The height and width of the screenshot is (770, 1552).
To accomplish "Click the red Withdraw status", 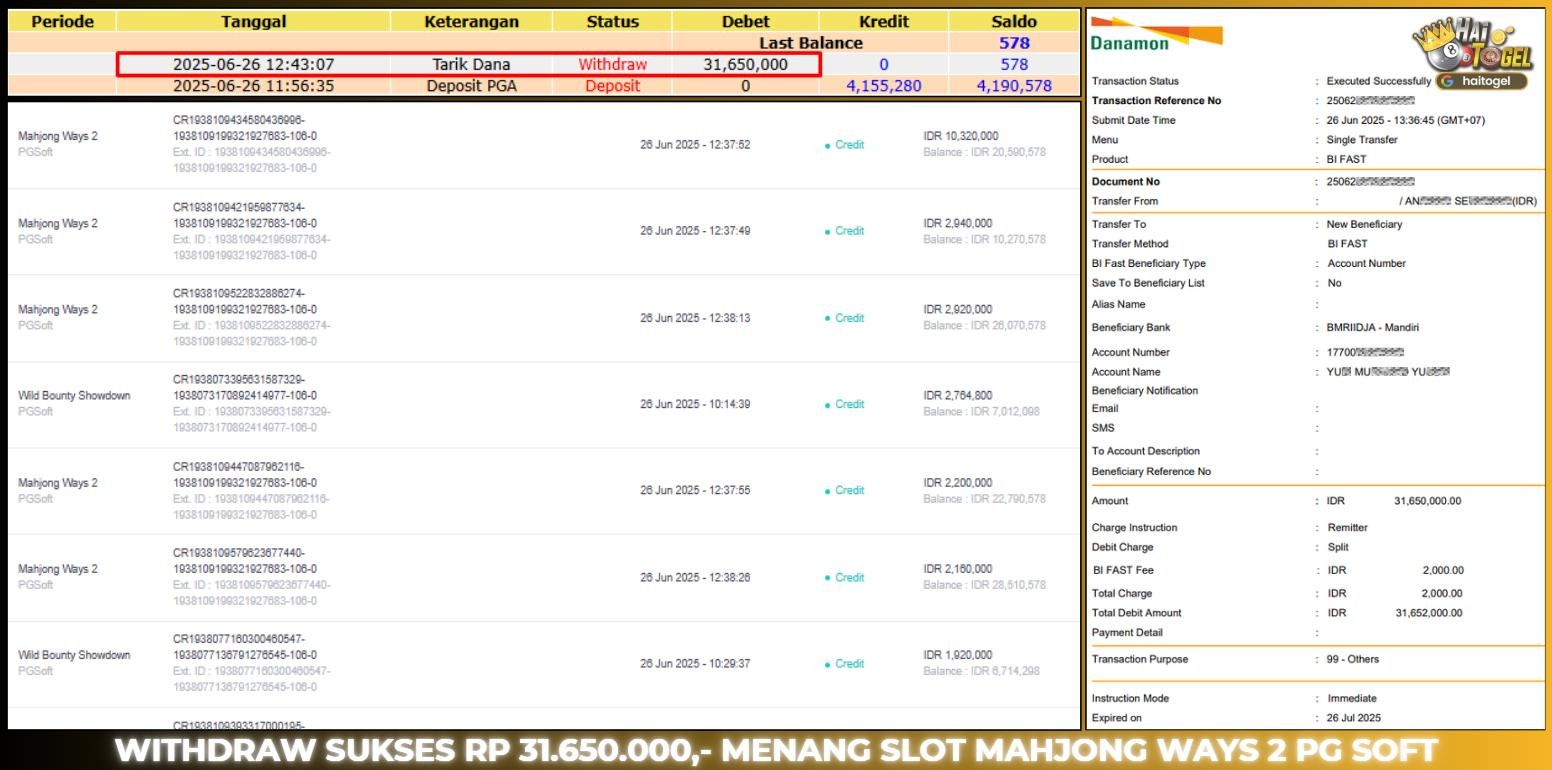I will tap(612, 64).
